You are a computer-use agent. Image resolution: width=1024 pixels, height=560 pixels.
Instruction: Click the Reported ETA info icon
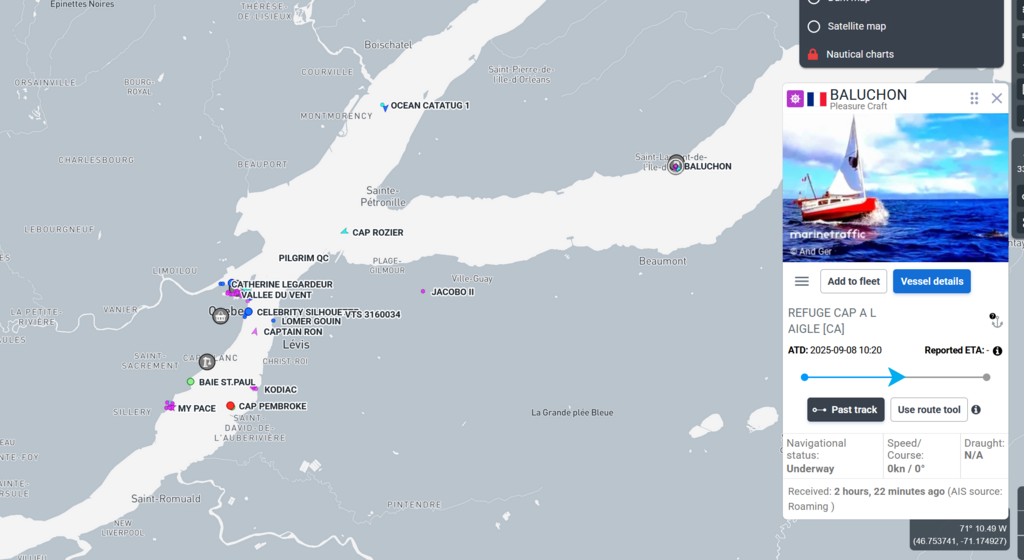(997, 351)
